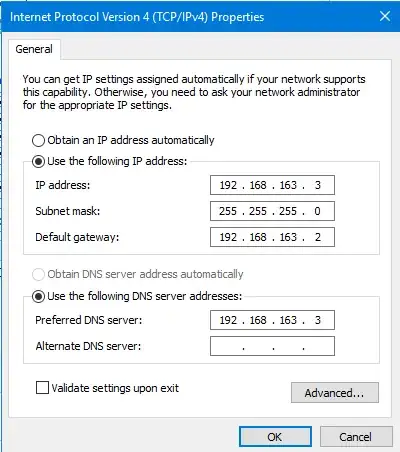Click the Subnet mask input field
Viewport: 400px width, 452px height.
coord(272,211)
